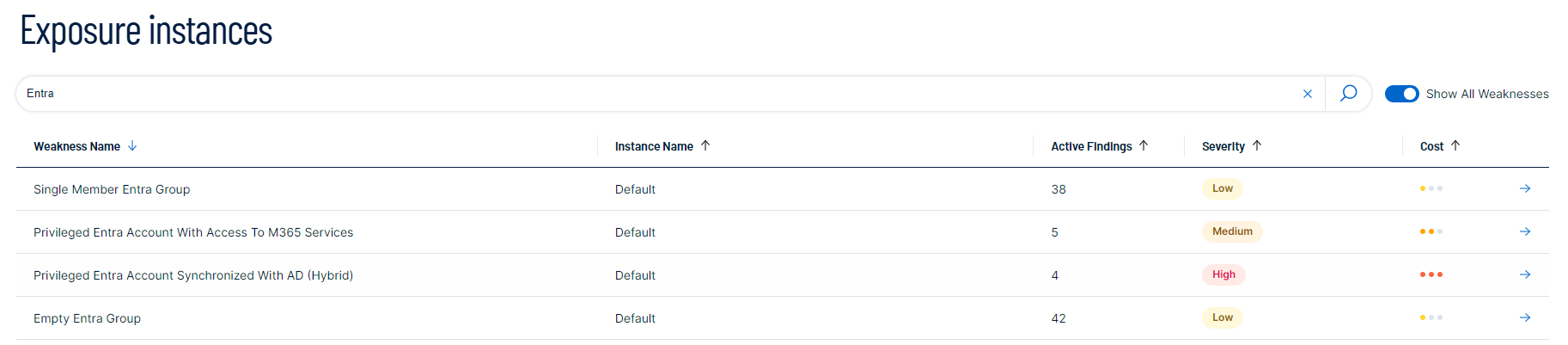The image size is (1568, 345).
Task: Sort by Weakness Name column arrow
Action: coord(132,146)
